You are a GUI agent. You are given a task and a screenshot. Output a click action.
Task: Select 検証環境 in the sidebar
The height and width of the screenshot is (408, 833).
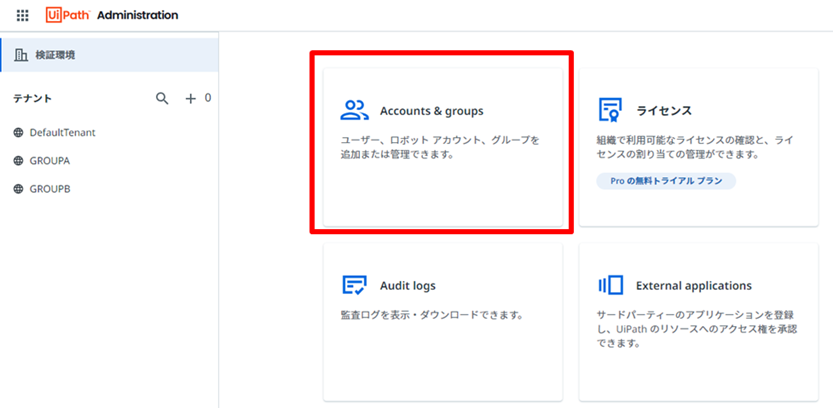click(x=109, y=55)
